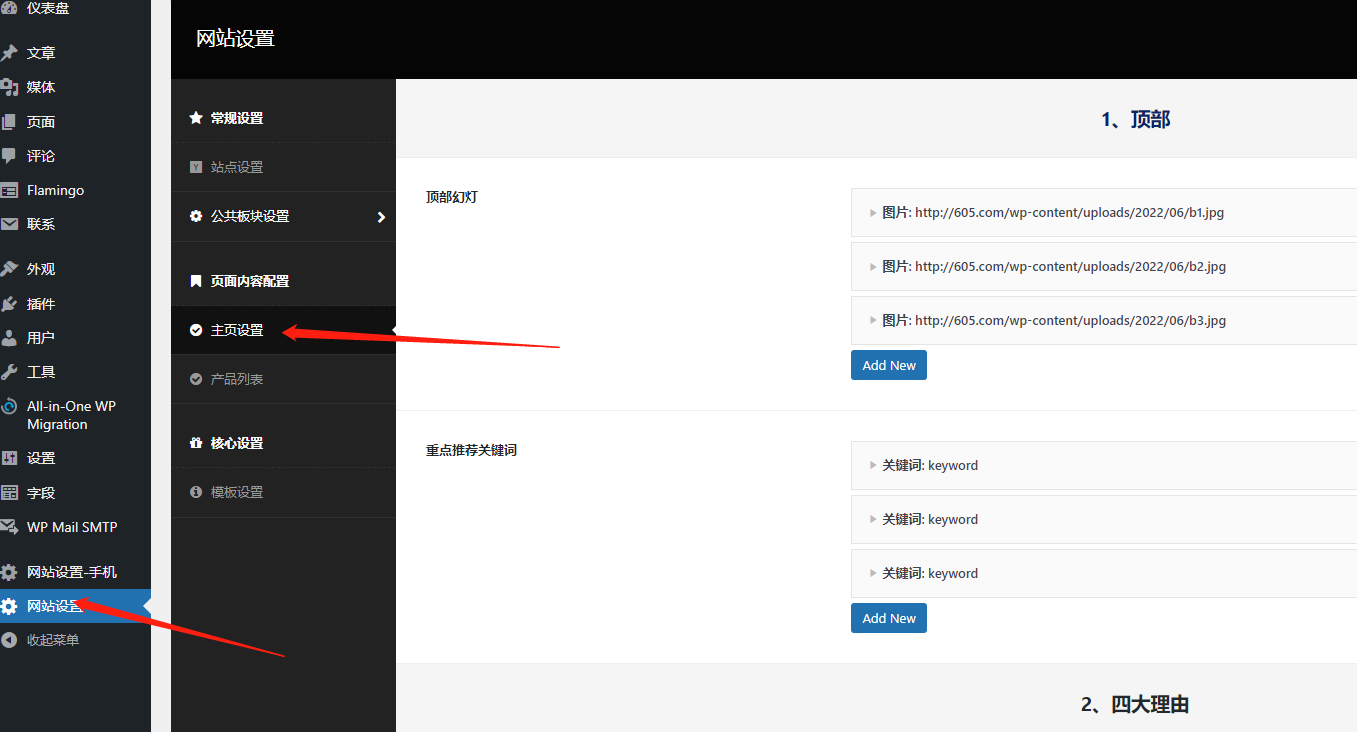The width and height of the screenshot is (1357, 732).
Task: Click Add New under 重点推荐关键词
Action: point(889,618)
